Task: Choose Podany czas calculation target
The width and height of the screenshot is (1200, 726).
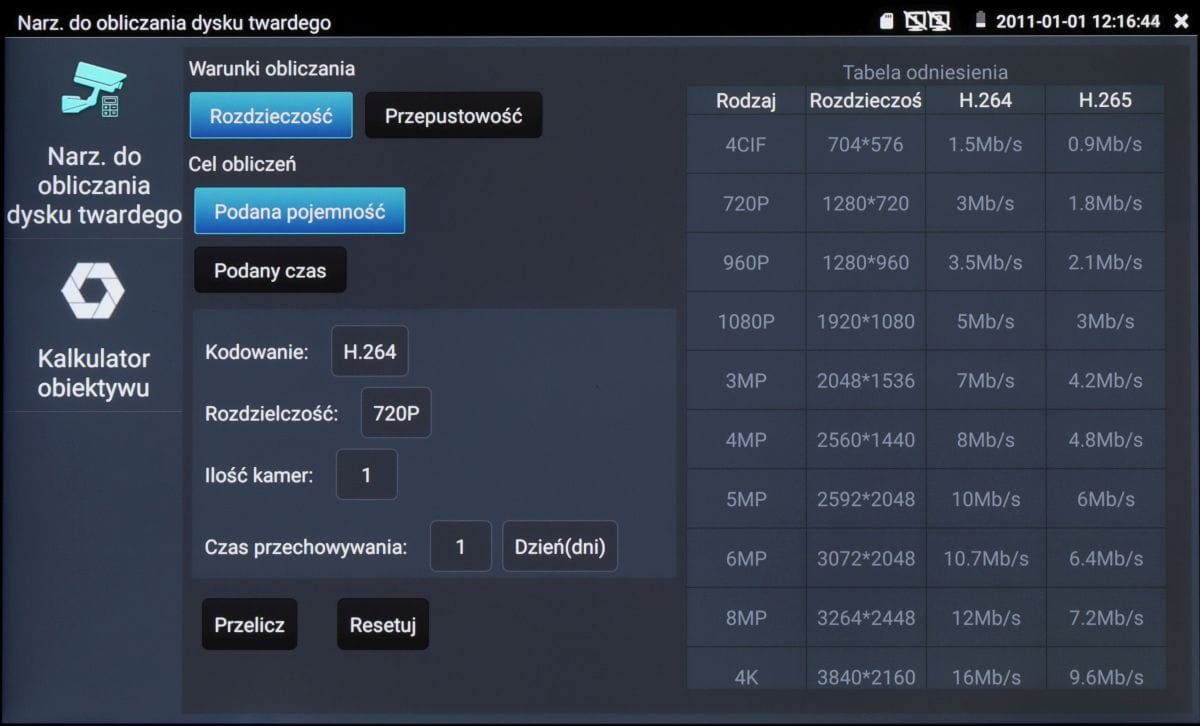Action: point(270,270)
